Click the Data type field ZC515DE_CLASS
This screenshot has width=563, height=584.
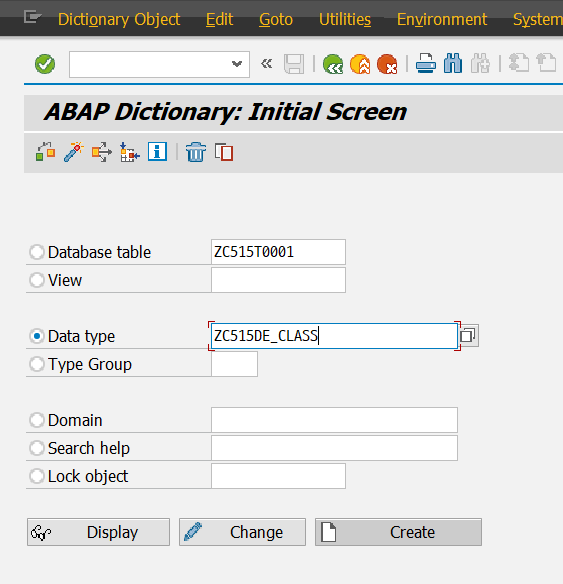(x=334, y=336)
